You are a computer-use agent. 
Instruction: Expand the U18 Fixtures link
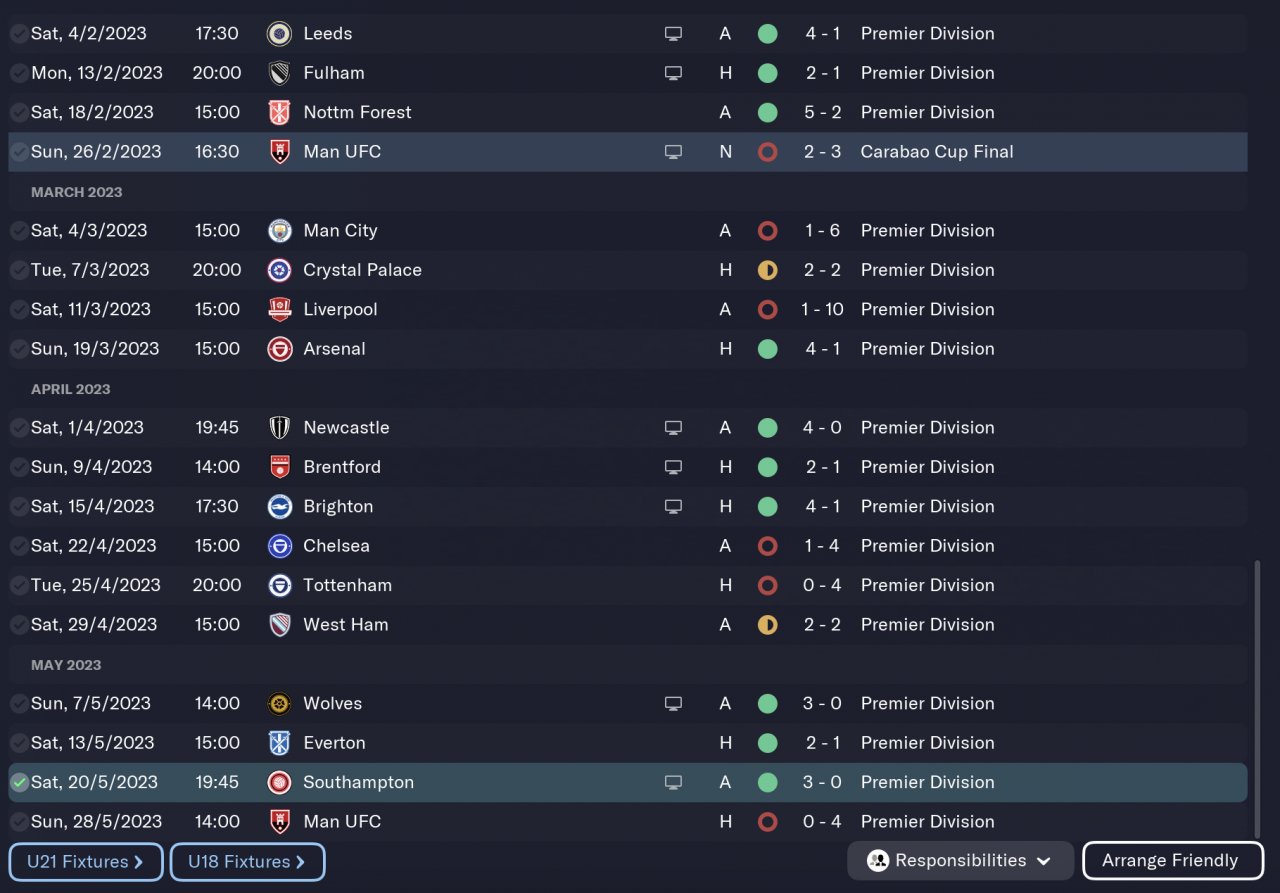point(247,861)
